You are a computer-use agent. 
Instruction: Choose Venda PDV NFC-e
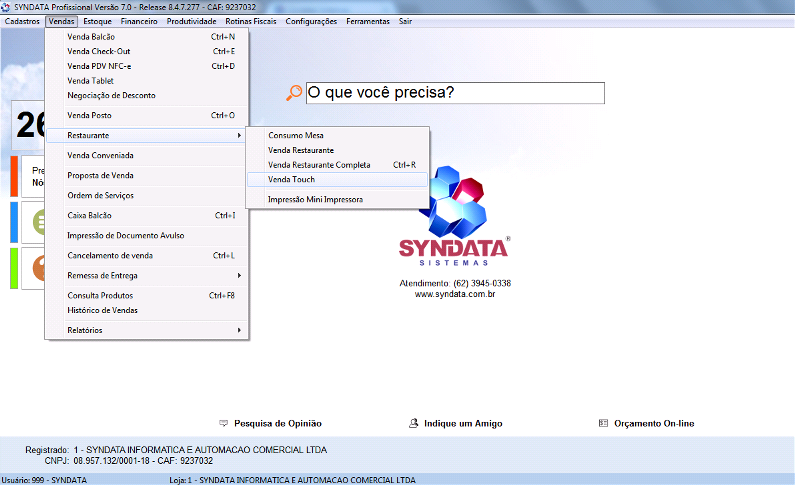[147, 66]
